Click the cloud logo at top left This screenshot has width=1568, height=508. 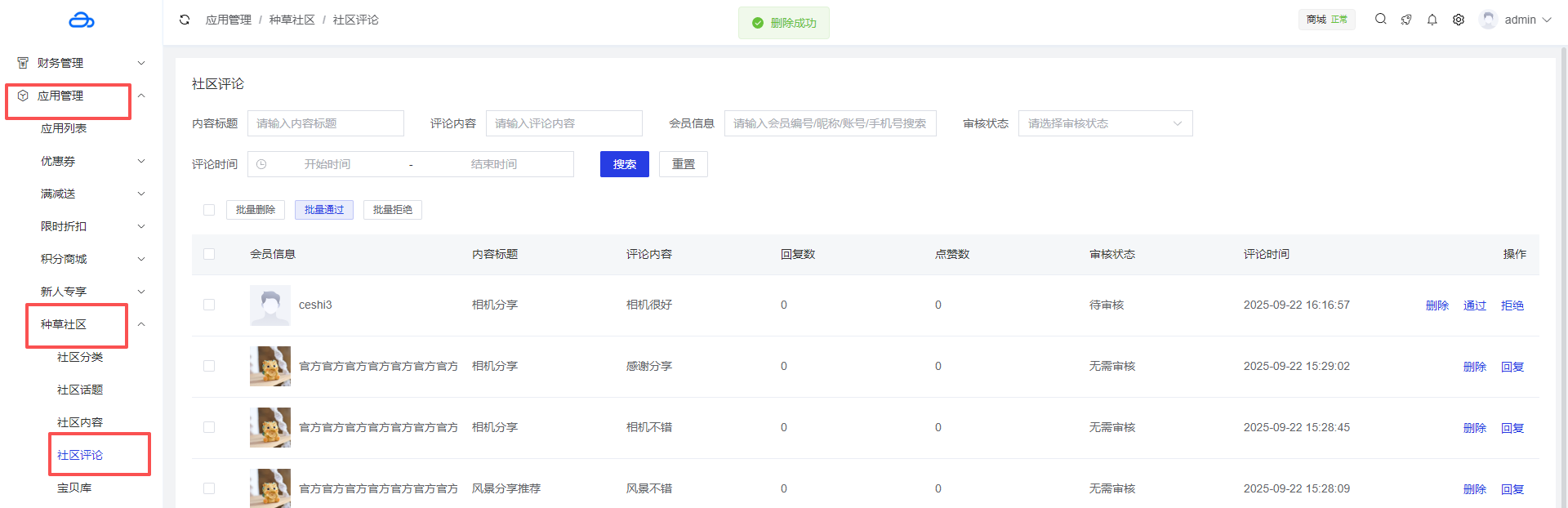tap(81, 20)
